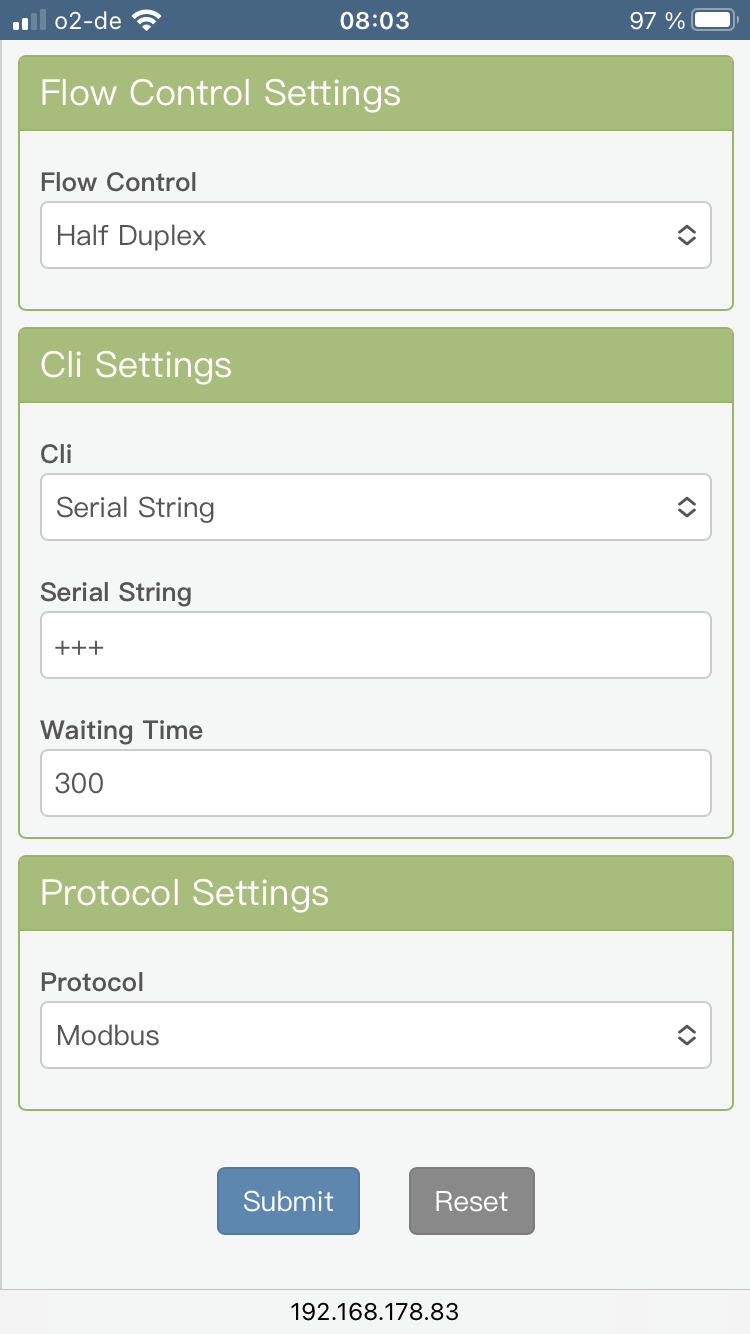
Task: Focus the Serial String text field
Action: pyautogui.click(x=375, y=645)
